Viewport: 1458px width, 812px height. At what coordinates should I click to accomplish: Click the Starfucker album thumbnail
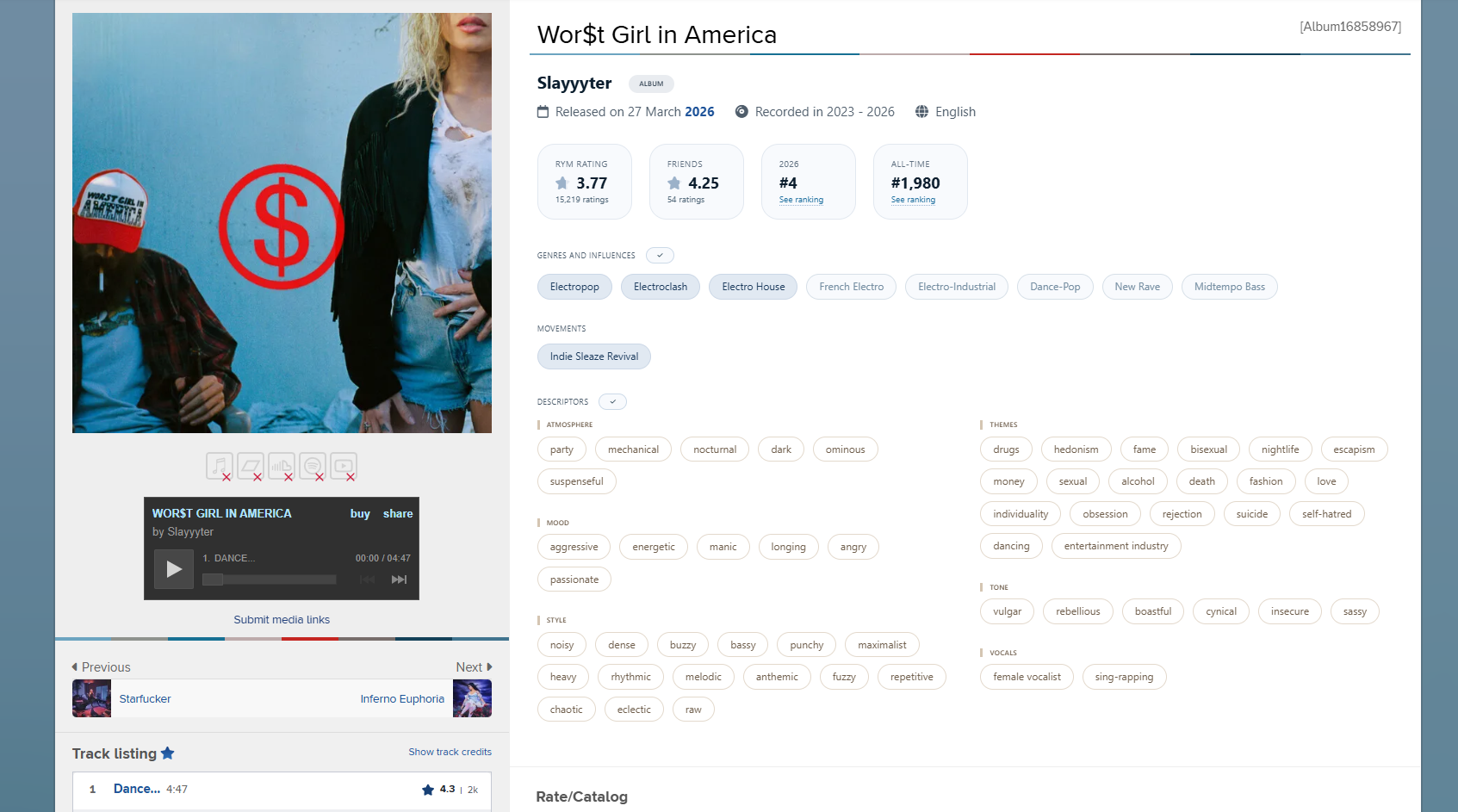[91, 698]
